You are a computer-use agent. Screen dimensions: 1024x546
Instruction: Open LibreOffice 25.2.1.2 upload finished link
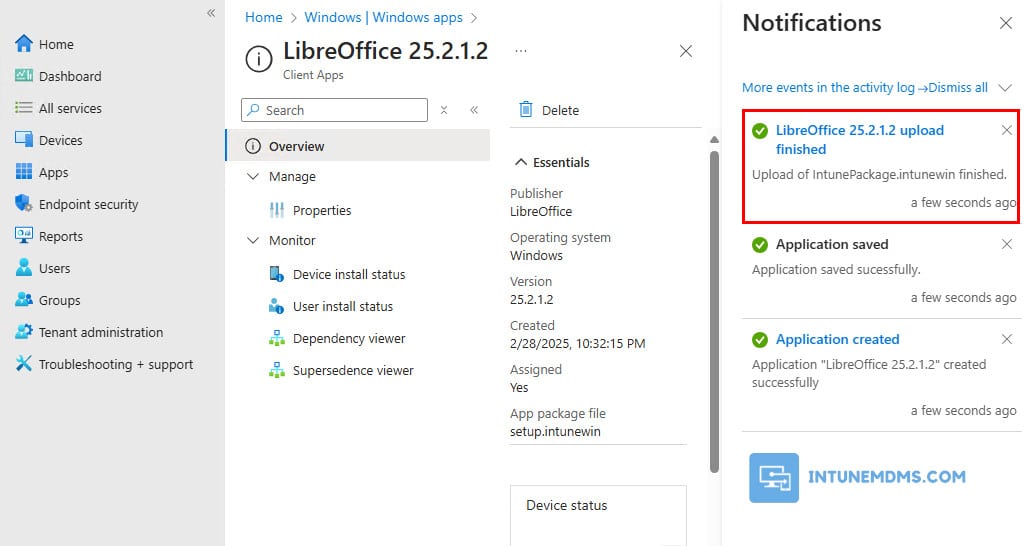859,140
